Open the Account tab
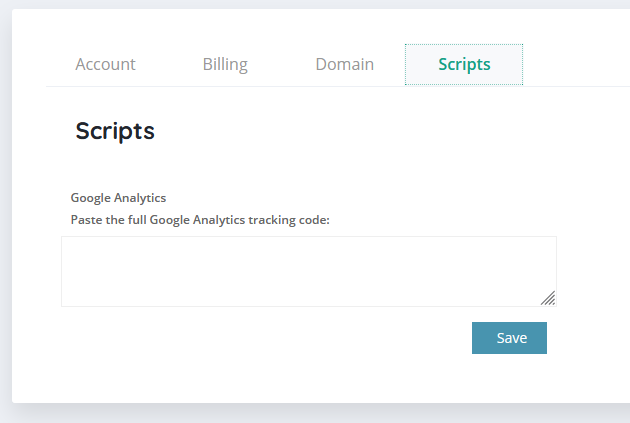This screenshot has height=423, width=630. tap(105, 65)
